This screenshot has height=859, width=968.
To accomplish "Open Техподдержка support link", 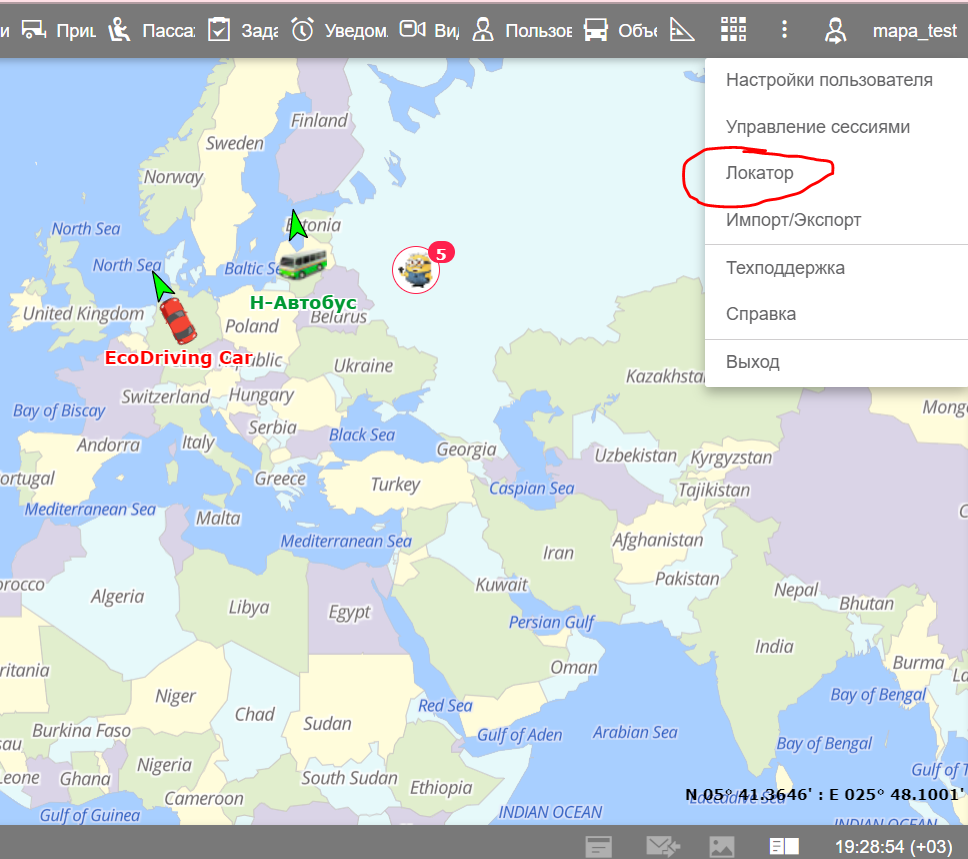I will pyautogui.click(x=785, y=268).
